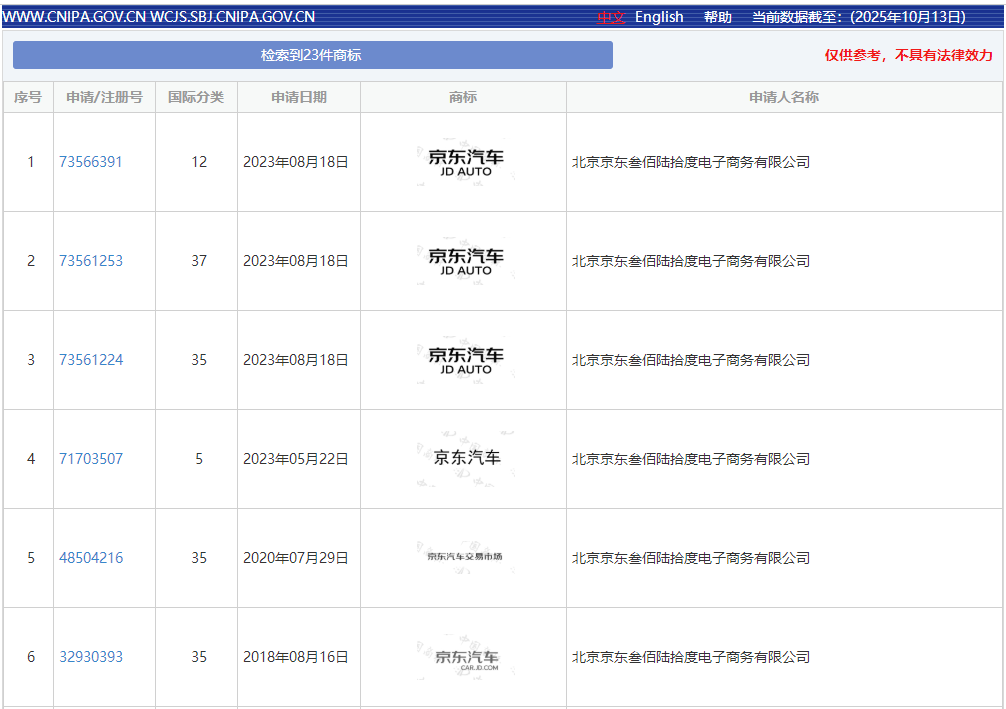1006x709 pixels.
Task: Switch language to 中文
Action: tap(611, 17)
